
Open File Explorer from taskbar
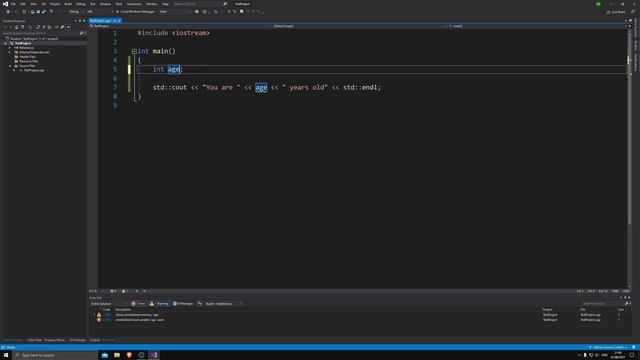click(117, 355)
